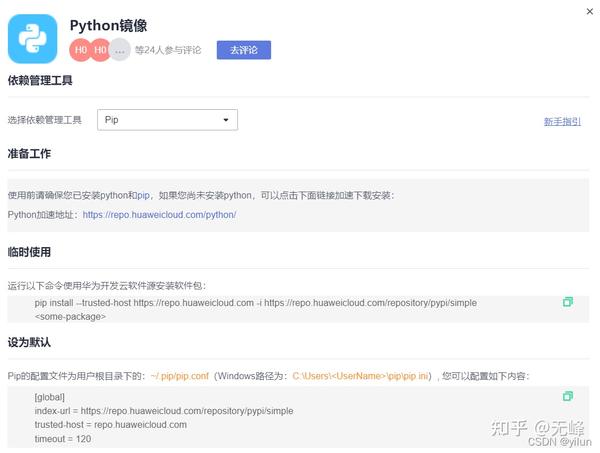Screen dimensions: 600x453
Task: Click the dropdown arrow beside Pip
Action: [226, 120]
